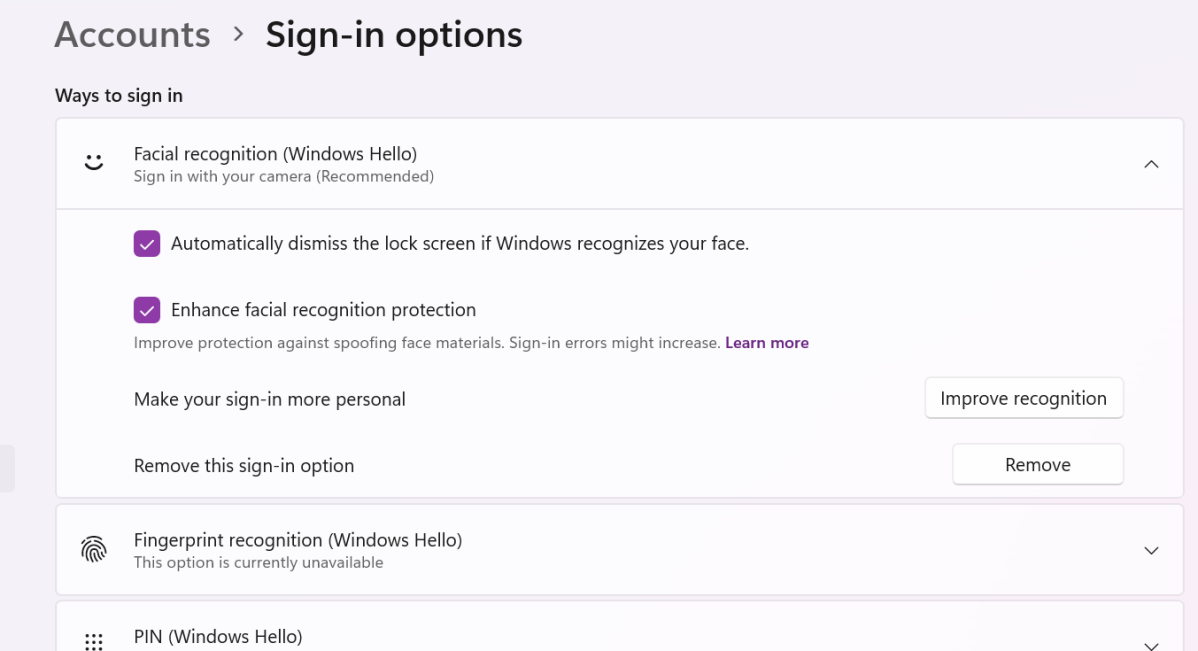The image size is (1198, 651).
Task: Expand the PIN (Windows Hello) chevron
Action: (1151, 645)
